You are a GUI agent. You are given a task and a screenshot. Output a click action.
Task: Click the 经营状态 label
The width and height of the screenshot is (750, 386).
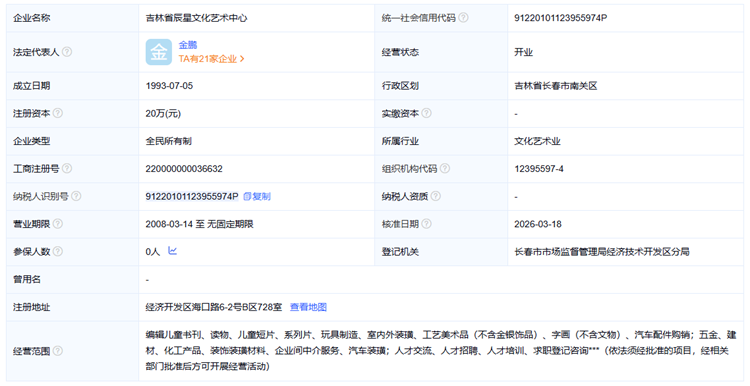click(400, 52)
